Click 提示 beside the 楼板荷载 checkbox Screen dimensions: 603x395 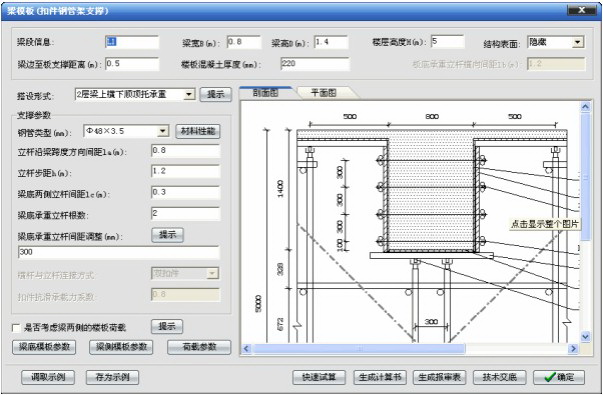coord(167,327)
